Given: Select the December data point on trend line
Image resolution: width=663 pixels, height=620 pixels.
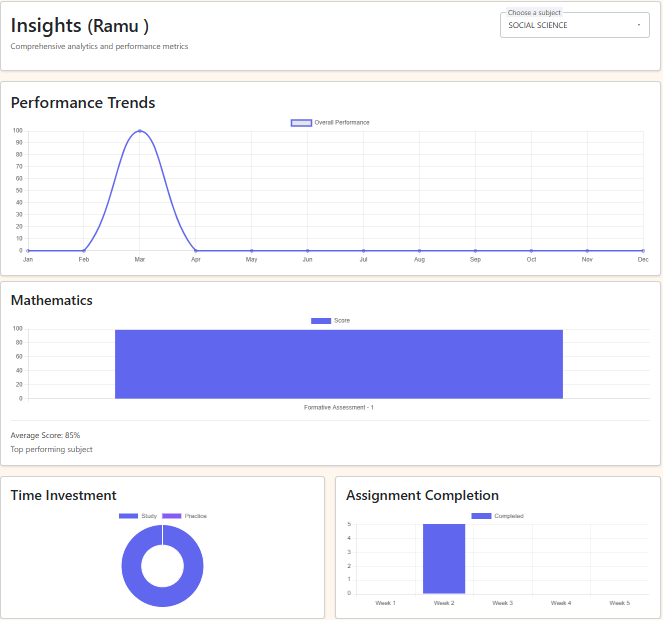Looking at the screenshot, I should [x=643, y=250].
